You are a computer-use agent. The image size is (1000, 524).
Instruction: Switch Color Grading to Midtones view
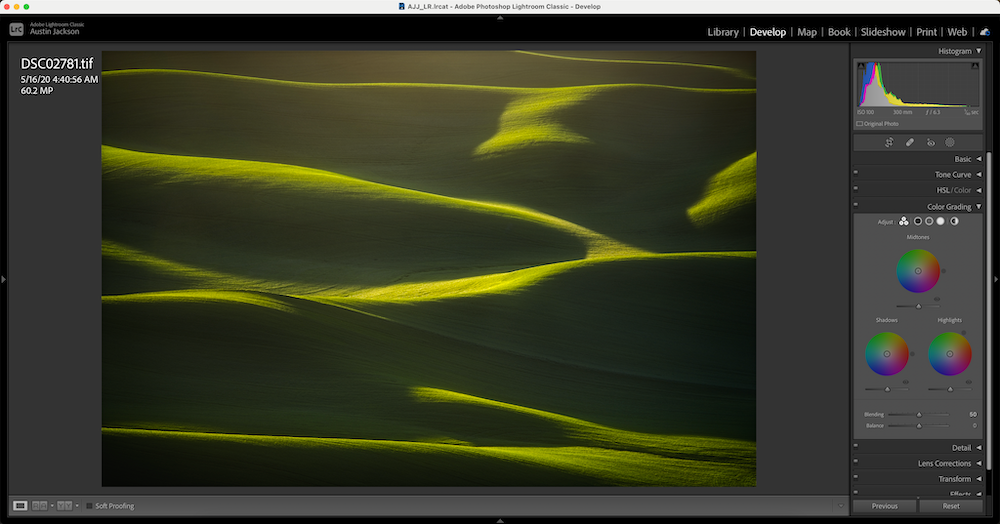(929, 221)
